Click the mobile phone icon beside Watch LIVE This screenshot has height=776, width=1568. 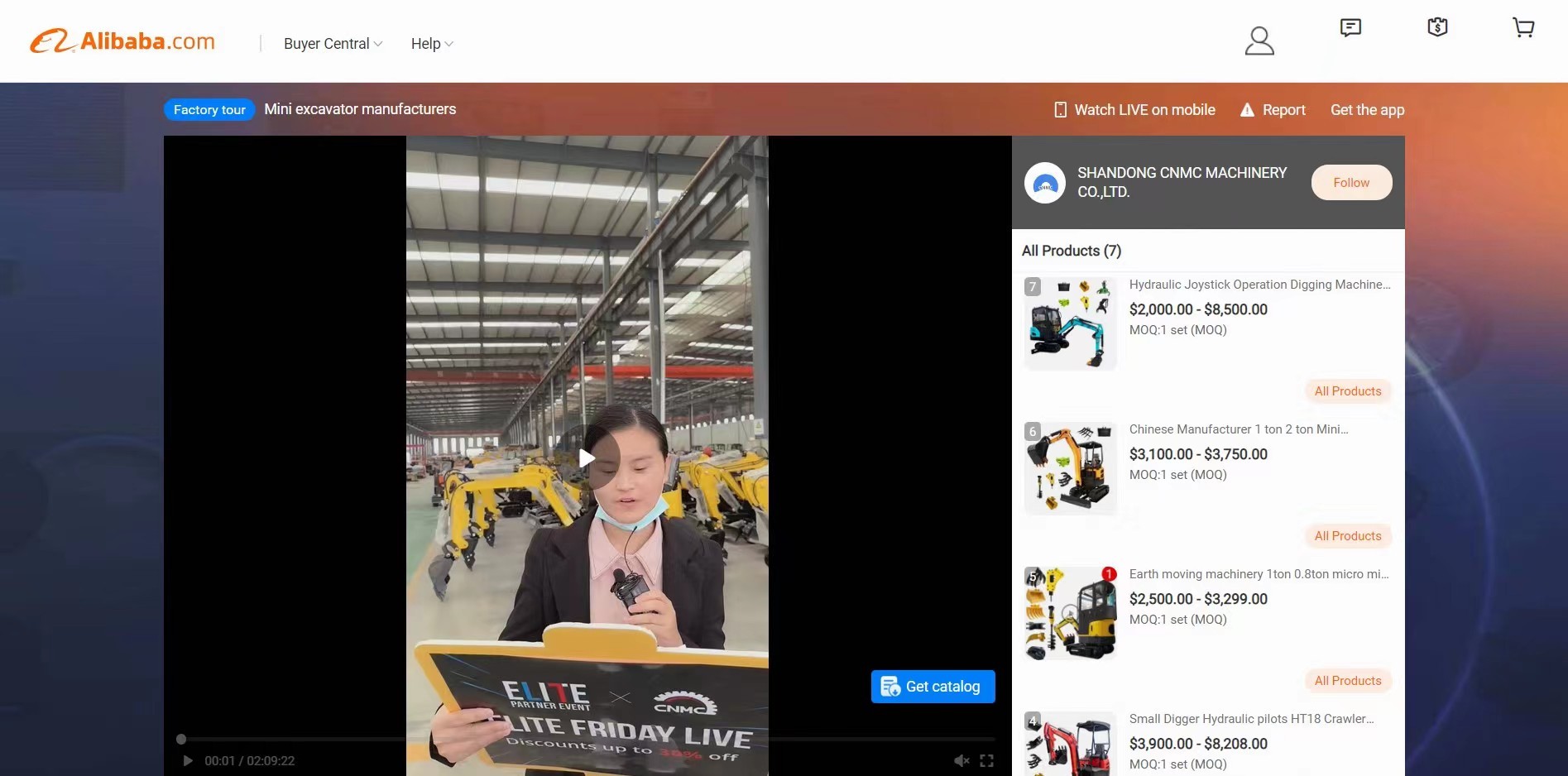pos(1060,110)
